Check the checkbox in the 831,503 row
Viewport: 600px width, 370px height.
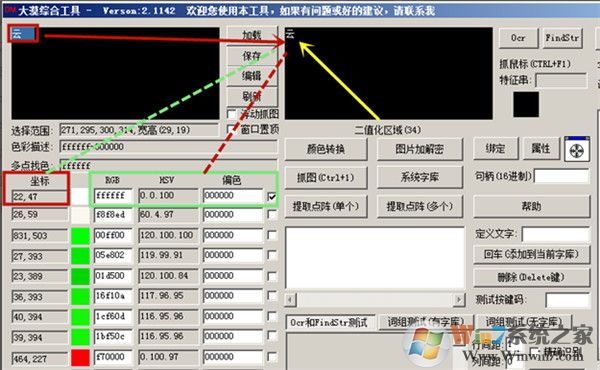(272, 235)
